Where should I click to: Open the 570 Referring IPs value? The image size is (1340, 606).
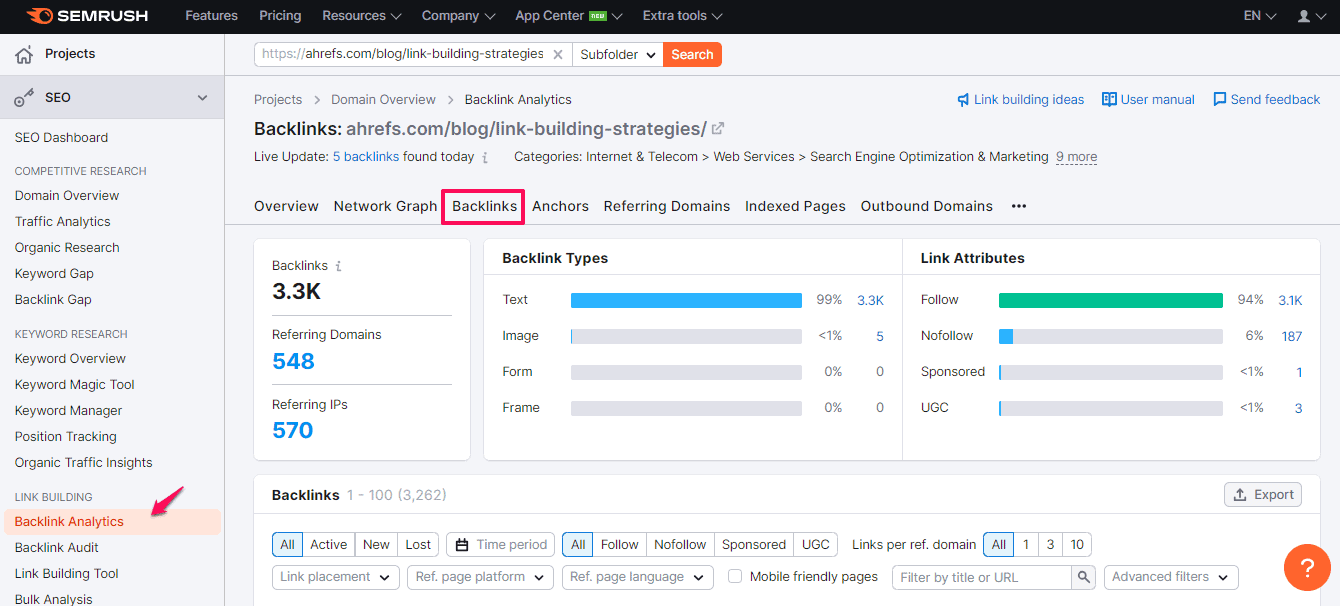tap(293, 431)
